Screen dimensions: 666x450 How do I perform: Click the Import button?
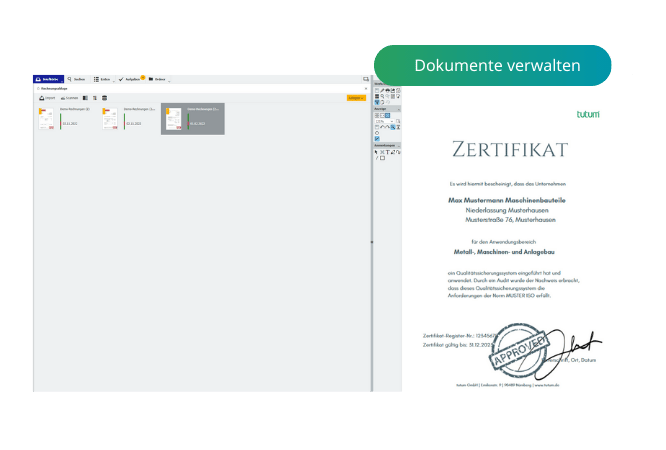[47, 98]
